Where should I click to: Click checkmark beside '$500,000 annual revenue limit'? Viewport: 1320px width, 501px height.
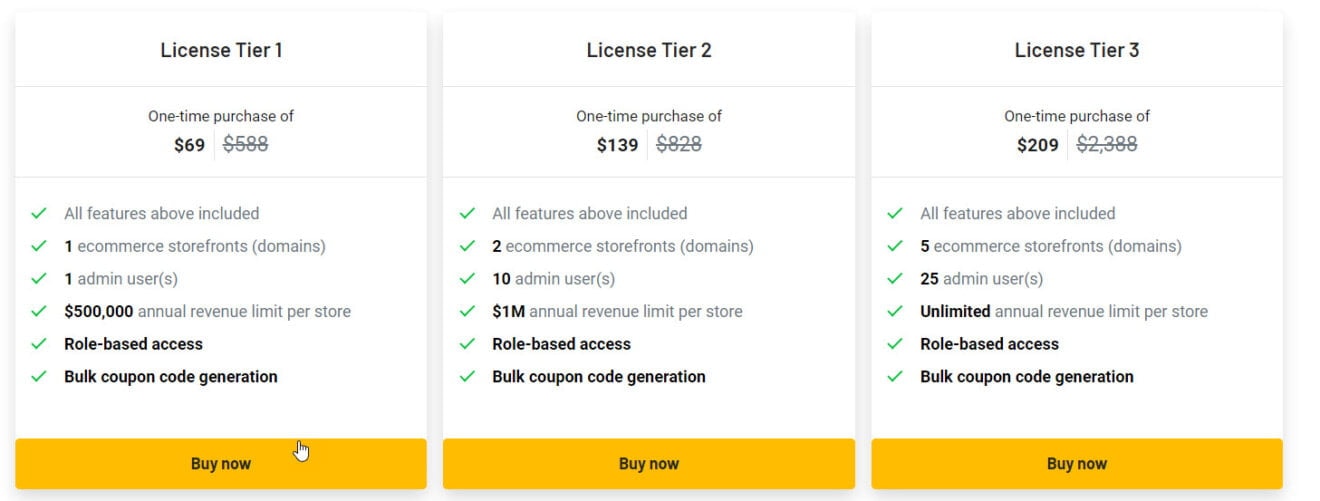(x=39, y=311)
